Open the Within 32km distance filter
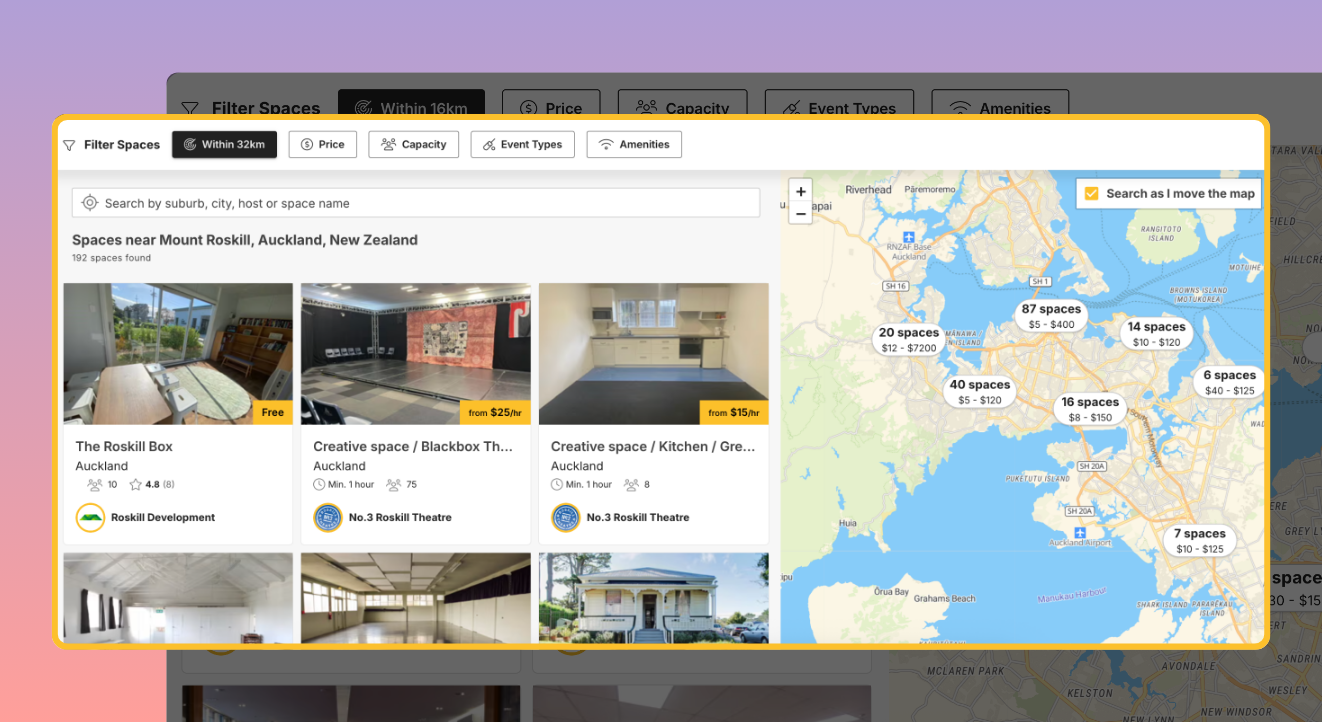1322x722 pixels. [x=224, y=144]
